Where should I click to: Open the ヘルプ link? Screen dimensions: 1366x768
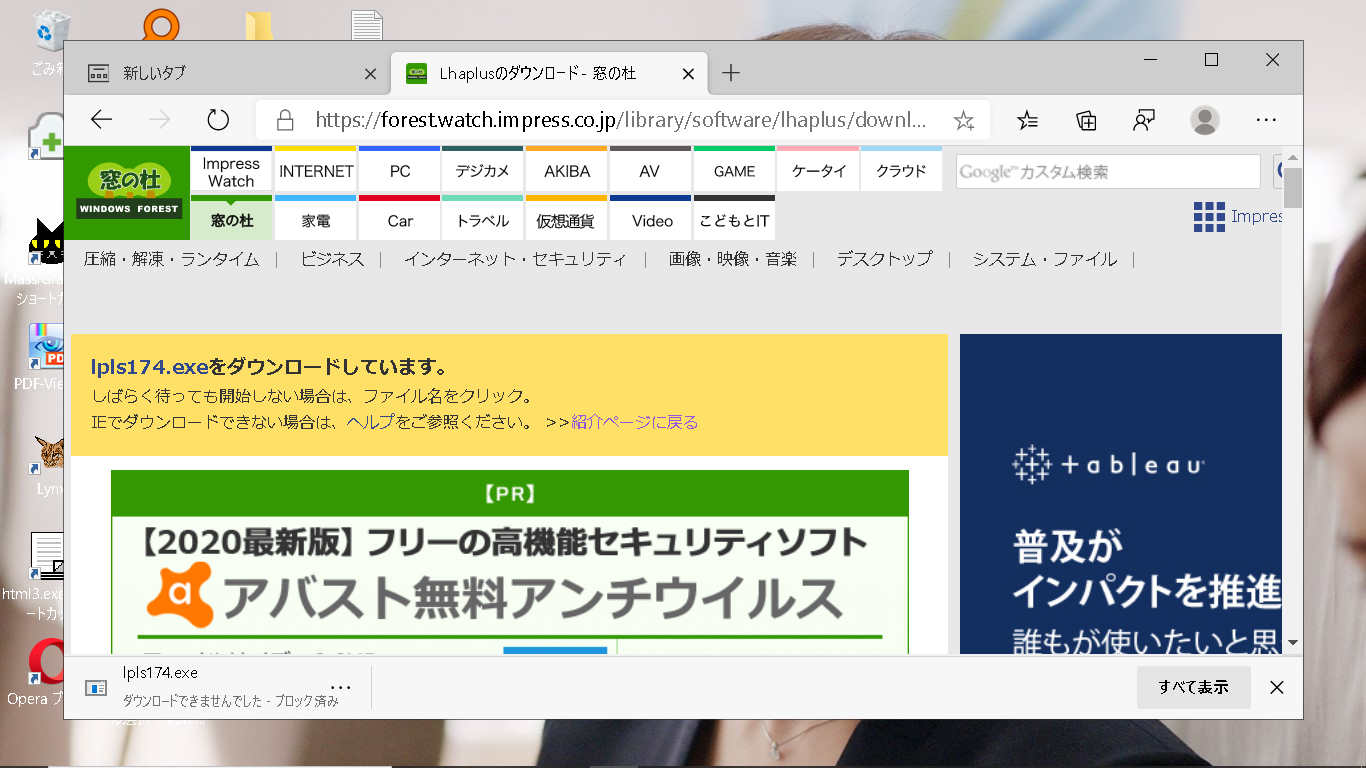coord(371,422)
